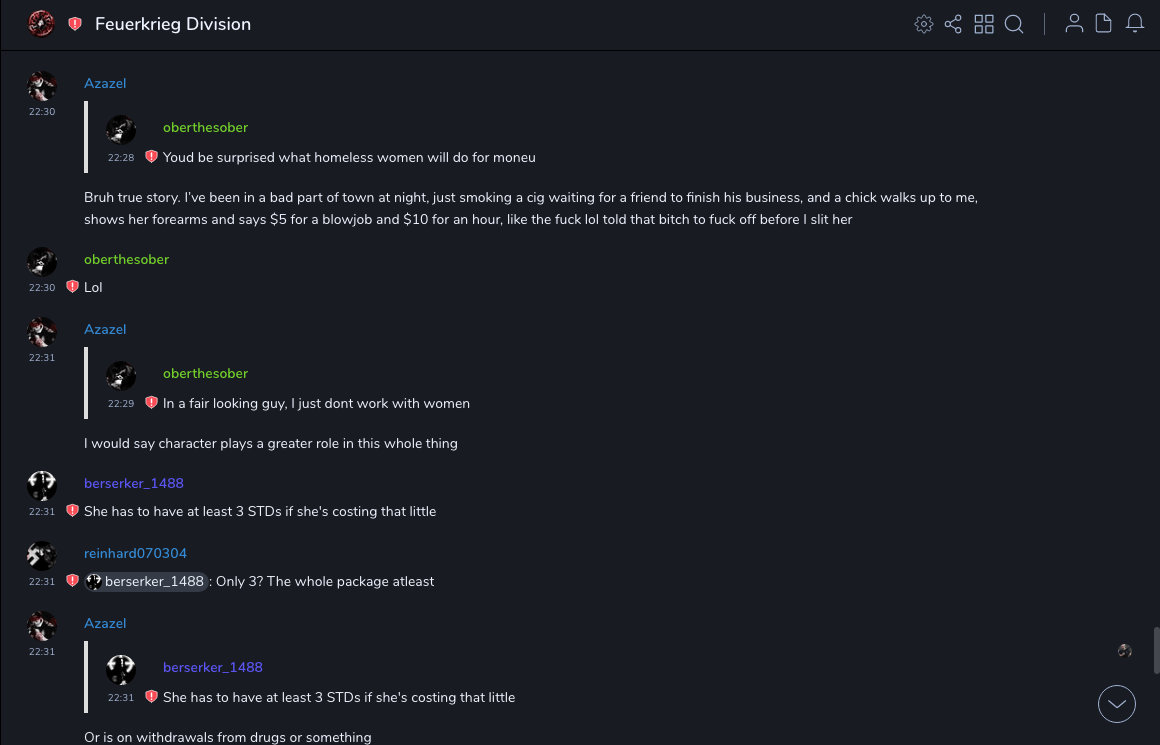Click red shield badge beside channel title

point(75,24)
